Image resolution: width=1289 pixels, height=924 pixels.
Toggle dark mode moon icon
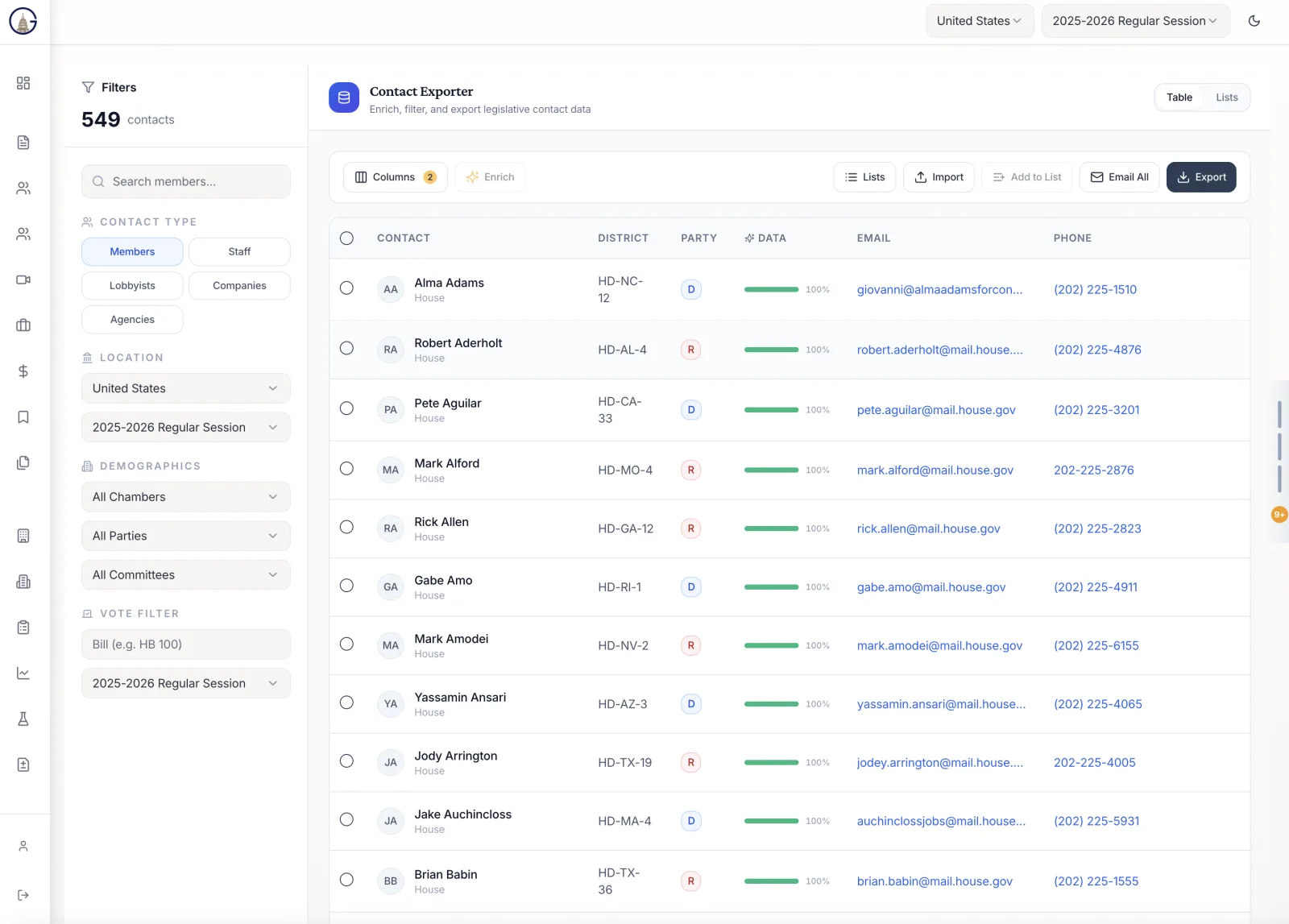click(1254, 21)
